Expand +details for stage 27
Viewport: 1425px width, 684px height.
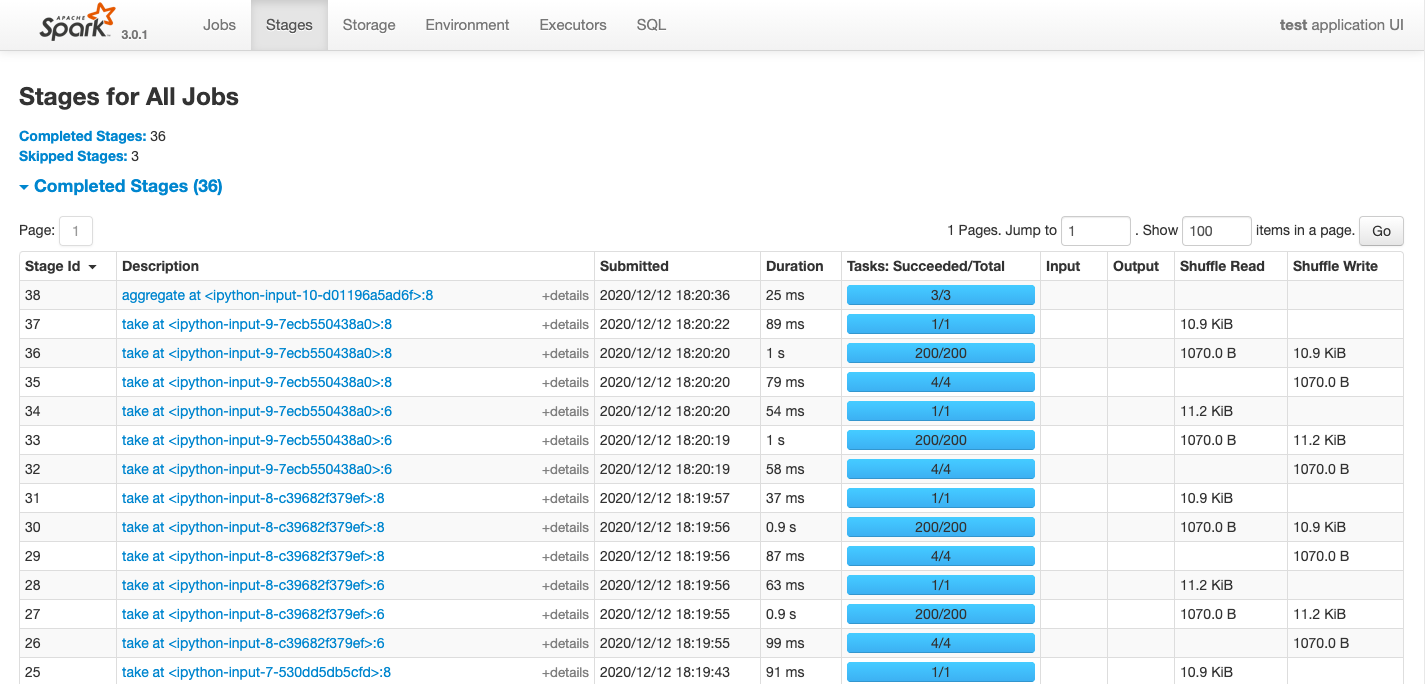[x=565, y=615]
